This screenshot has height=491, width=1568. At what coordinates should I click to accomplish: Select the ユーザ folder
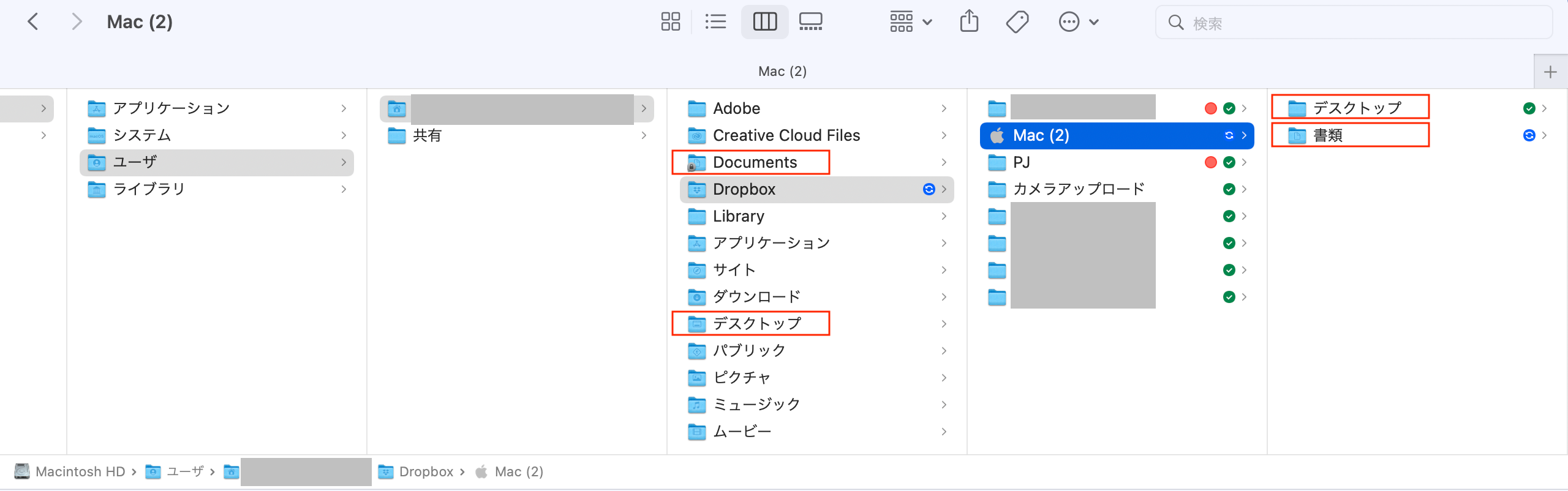click(217, 162)
